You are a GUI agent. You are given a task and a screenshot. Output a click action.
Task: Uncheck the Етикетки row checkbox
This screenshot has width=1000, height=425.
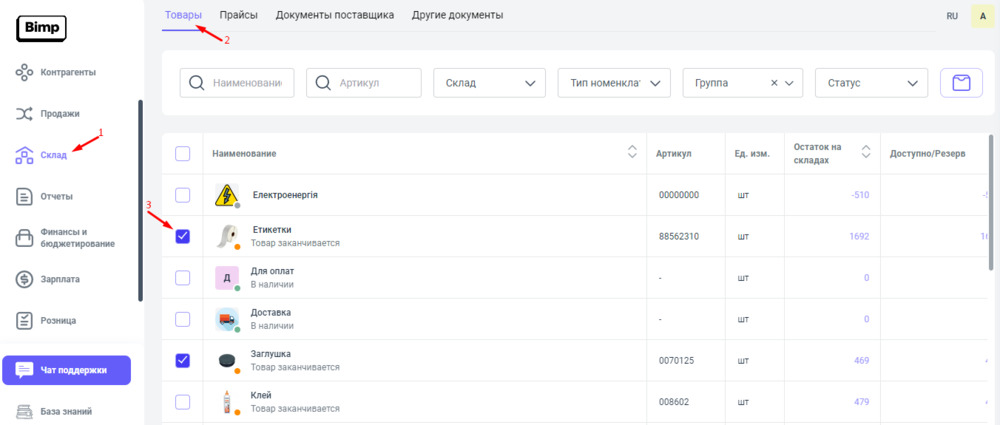tap(182, 236)
